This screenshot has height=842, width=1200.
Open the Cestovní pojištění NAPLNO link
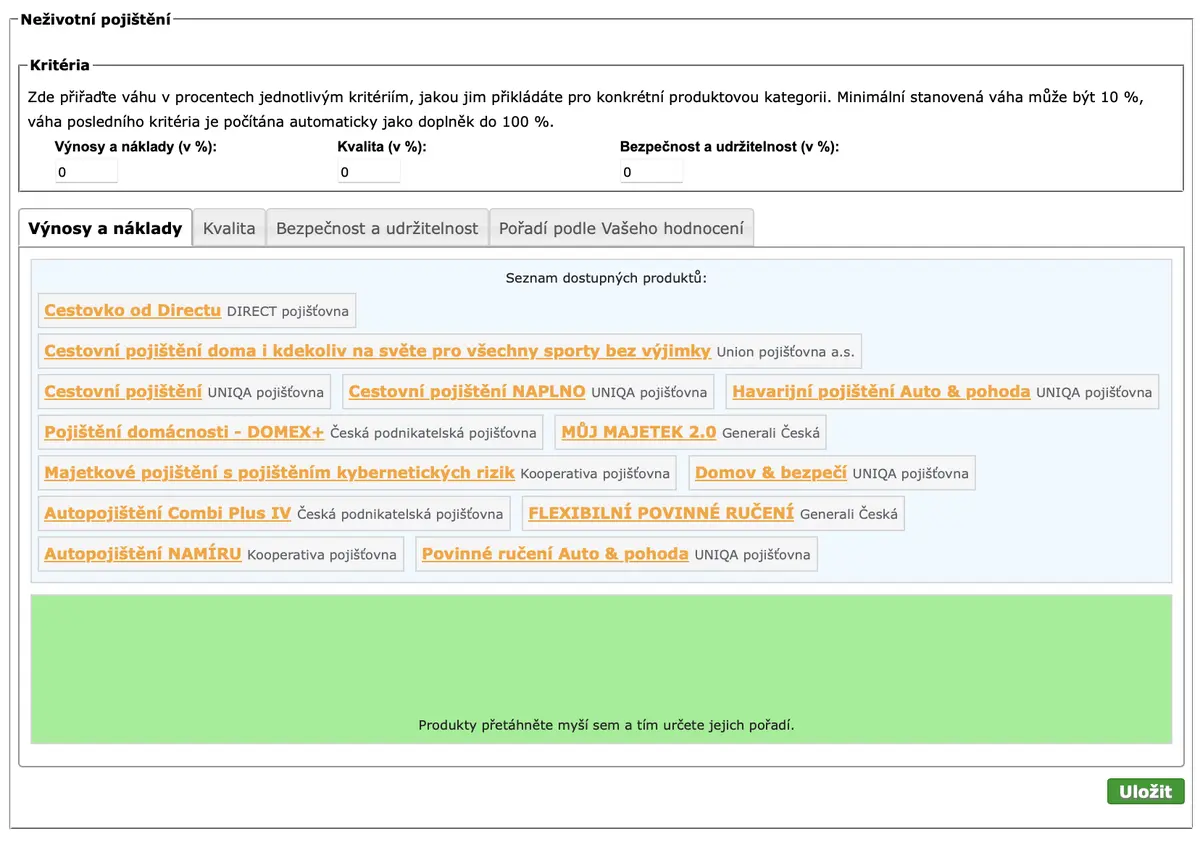click(467, 392)
